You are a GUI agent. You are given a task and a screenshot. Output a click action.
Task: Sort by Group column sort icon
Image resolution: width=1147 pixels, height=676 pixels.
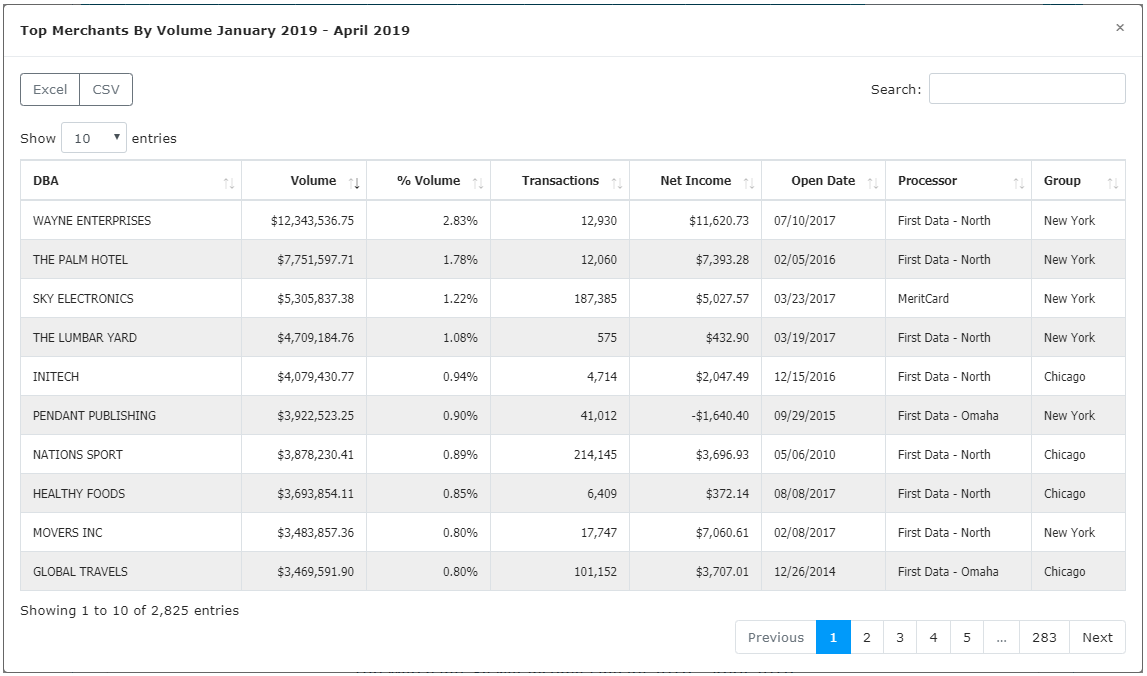point(1113,183)
